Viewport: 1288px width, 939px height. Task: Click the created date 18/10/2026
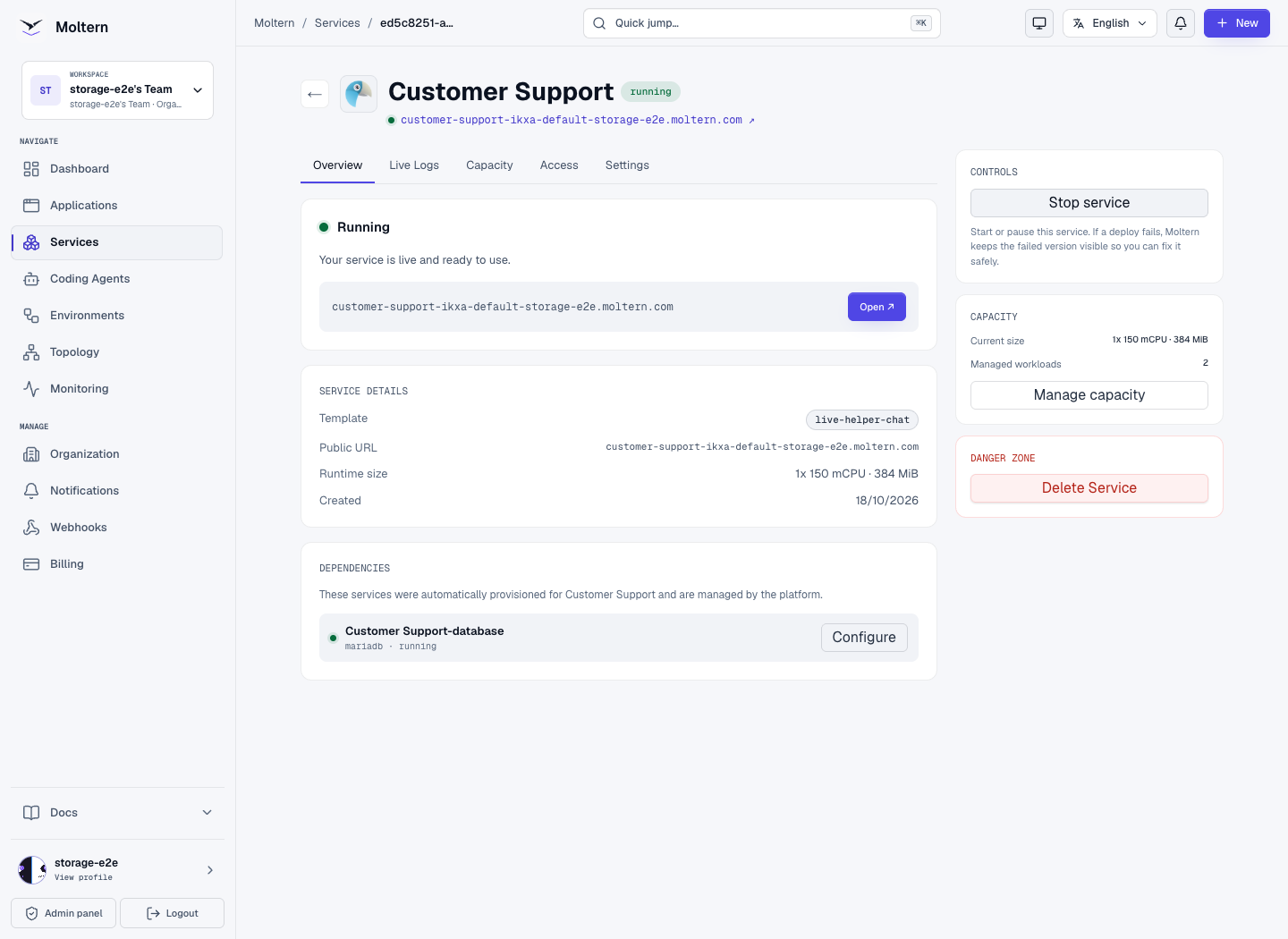pyautogui.click(x=886, y=501)
